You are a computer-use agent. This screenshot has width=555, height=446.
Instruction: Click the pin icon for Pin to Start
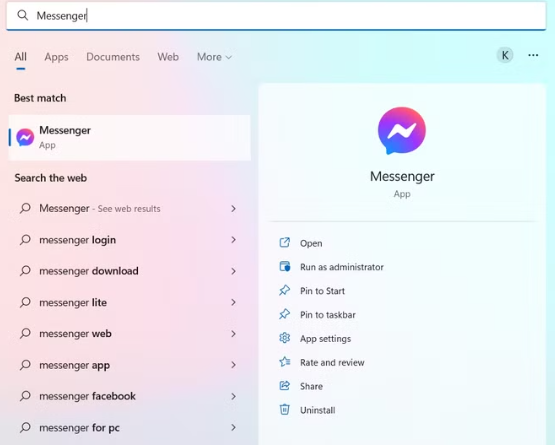click(x=285, y=290)
